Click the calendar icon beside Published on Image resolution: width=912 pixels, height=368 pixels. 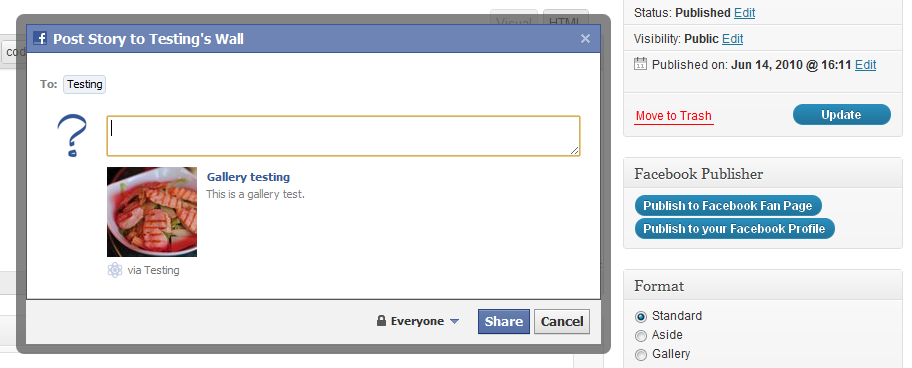pos(640,64)
